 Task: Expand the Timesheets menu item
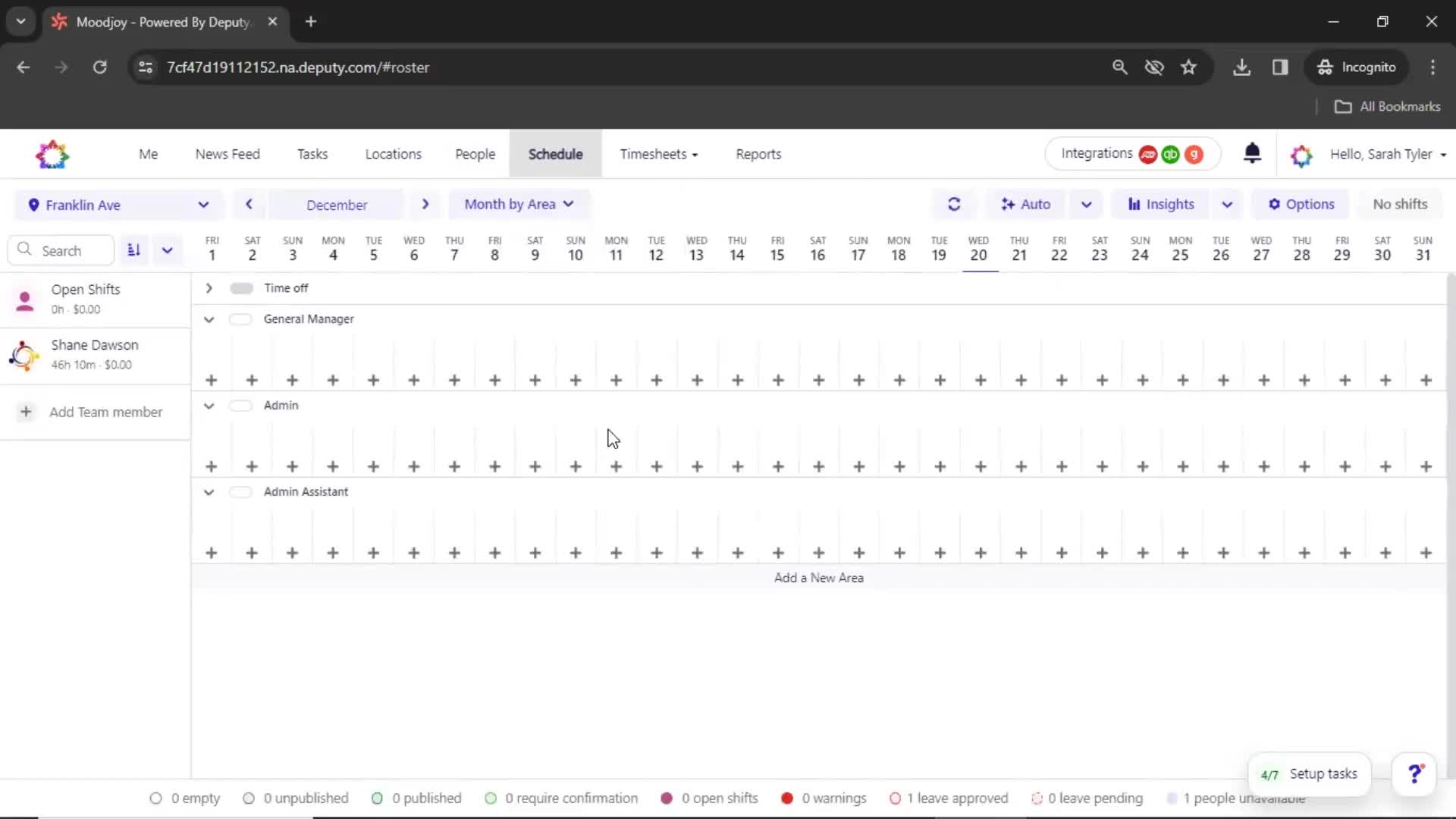coord(659,153)
